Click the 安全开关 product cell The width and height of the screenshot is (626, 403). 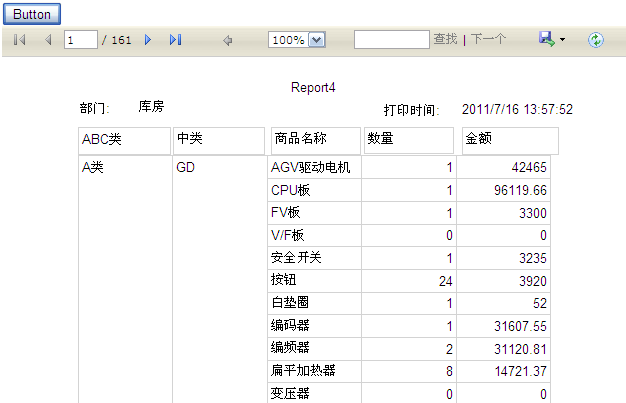[x=314, y=258]
